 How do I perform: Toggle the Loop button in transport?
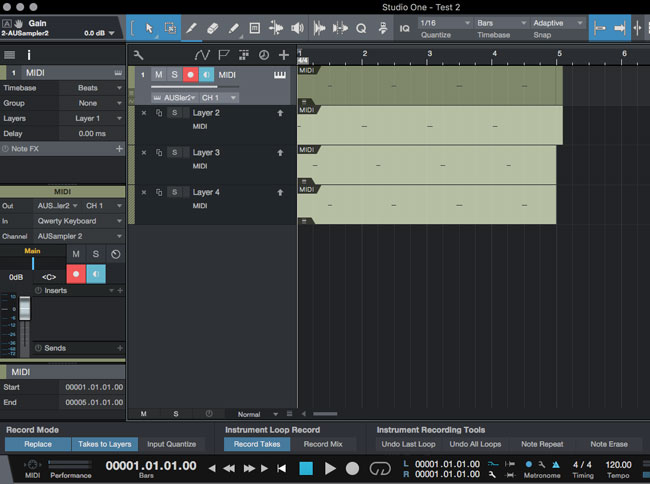tap(379, 467)
